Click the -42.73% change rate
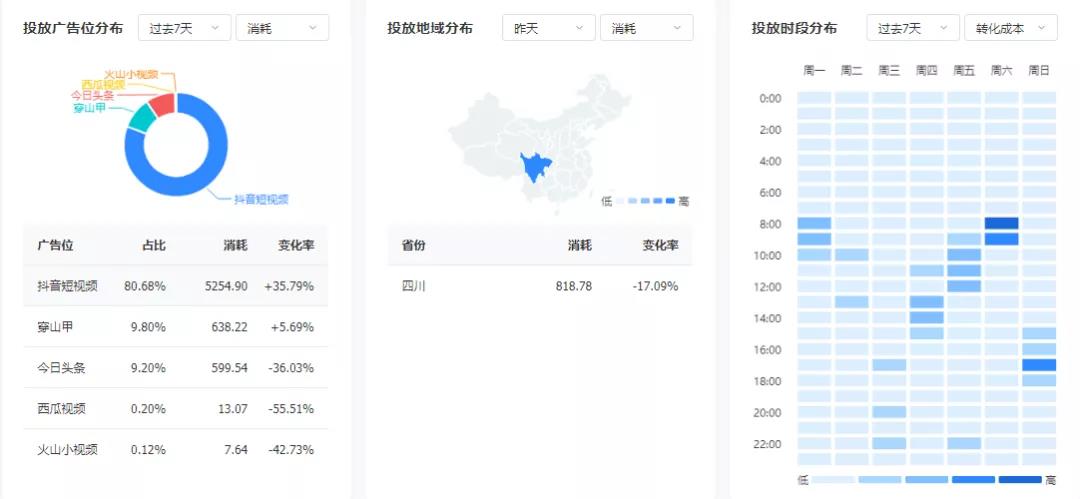Image resolution: width=1080 pixels, height=499 pixels. tap(290, 450)
